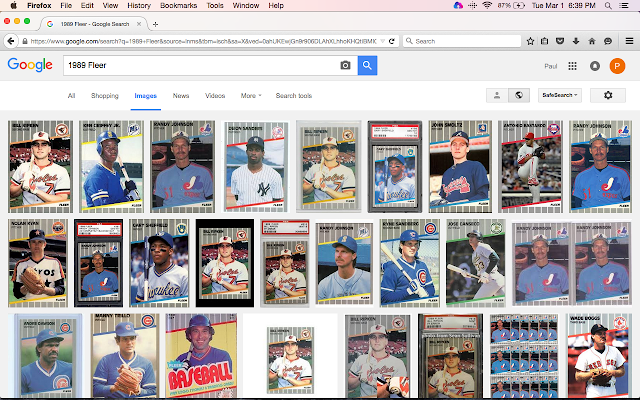Open the bookmarks list clipboard icon

pyautogui.click(x=544, y=41)
